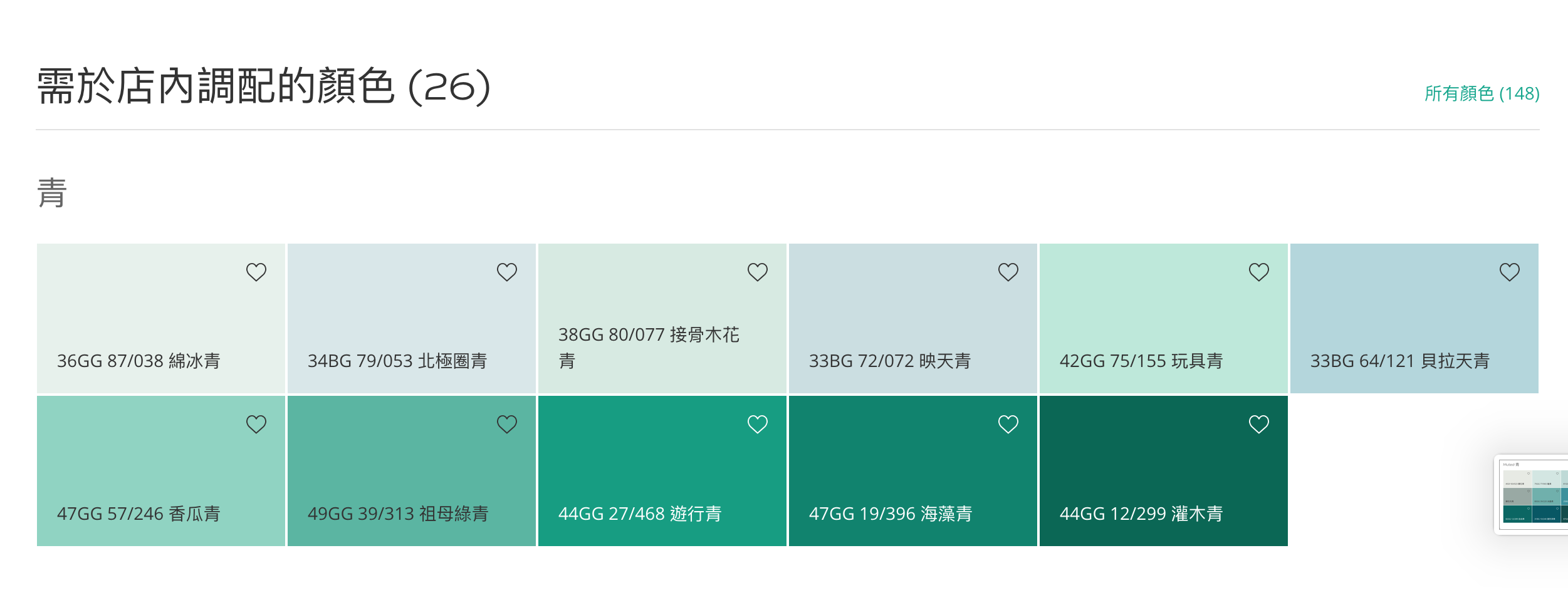1568x610 pixels.
Task: Favorite the 44GG 12/299 灌木青 color
Action: coord(1258,425)
